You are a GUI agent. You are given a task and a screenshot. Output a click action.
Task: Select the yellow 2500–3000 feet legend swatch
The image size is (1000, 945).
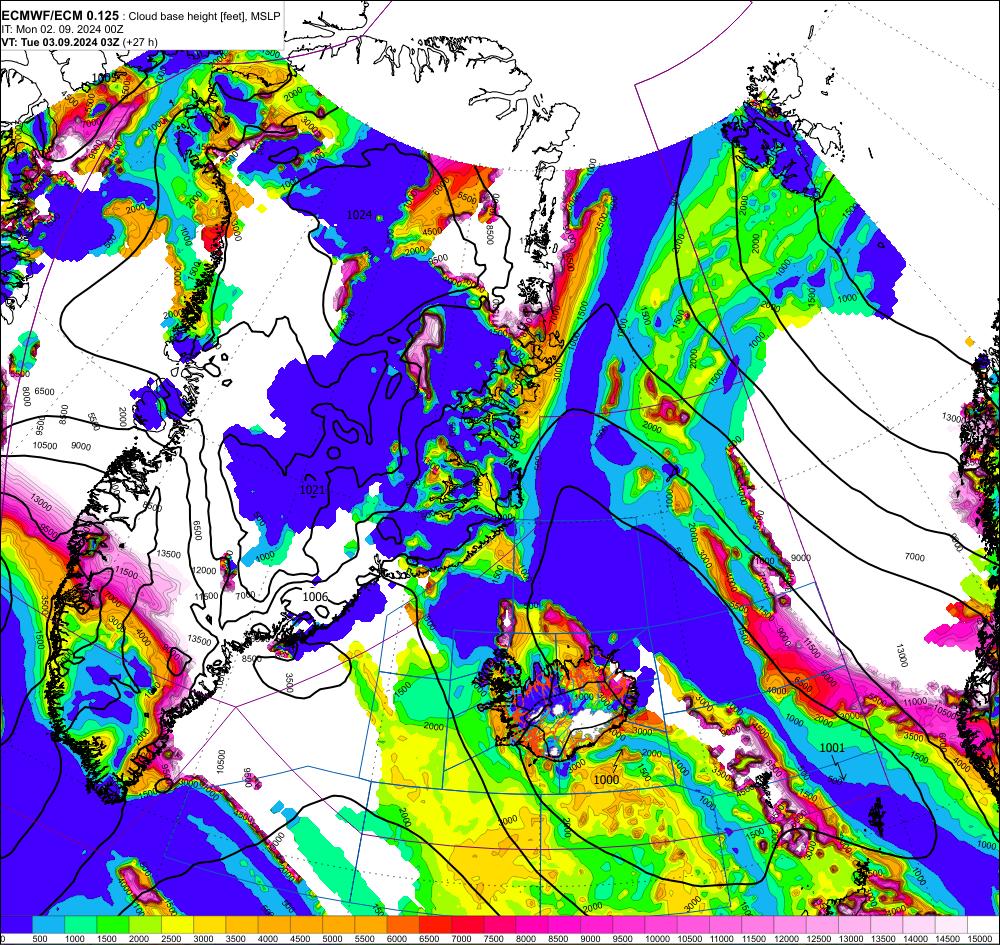pyautogui.click(x=177, y=925)
